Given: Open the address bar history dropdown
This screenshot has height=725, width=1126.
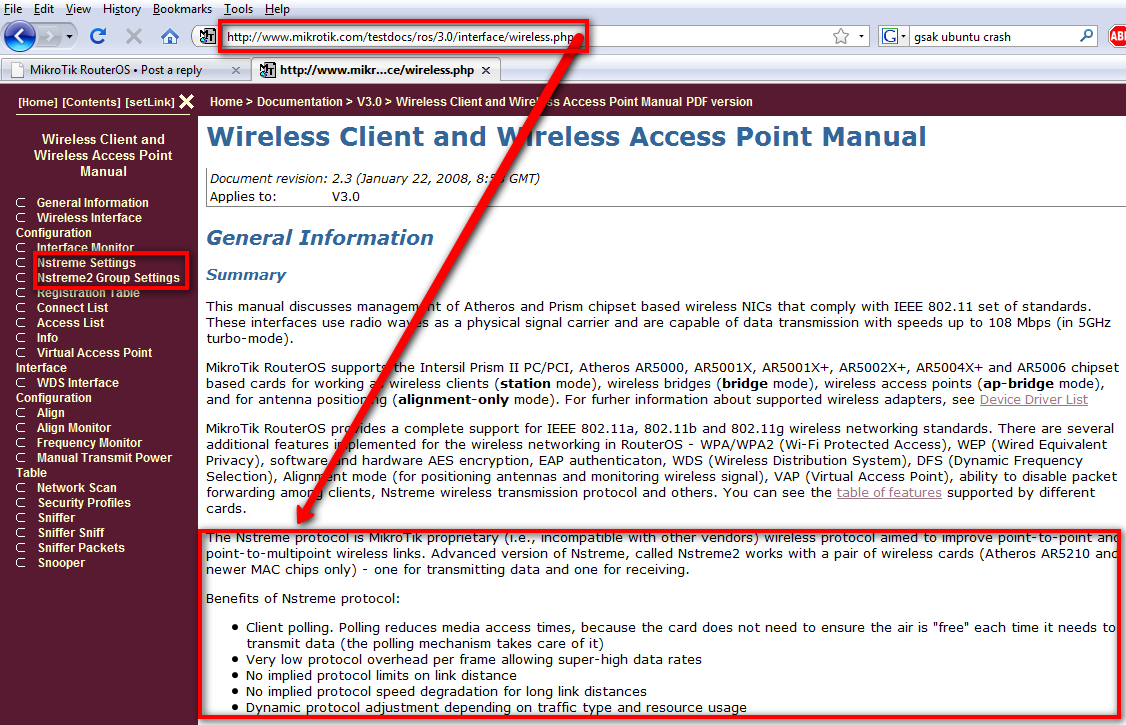Looking at the screenshot, I should coord(861,37).
